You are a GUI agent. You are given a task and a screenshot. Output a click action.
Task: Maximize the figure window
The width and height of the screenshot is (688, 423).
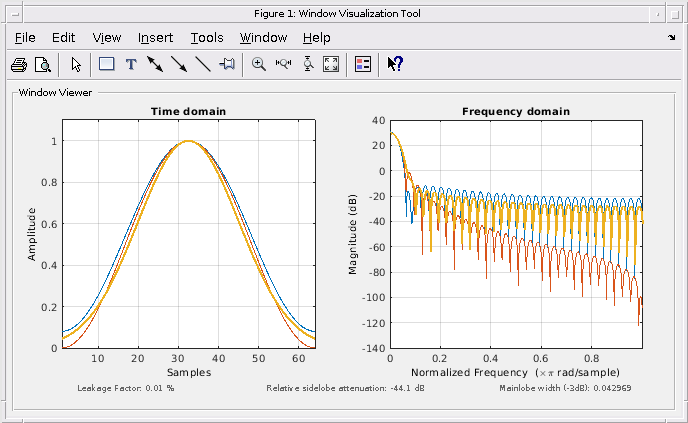tap(675, 14)
